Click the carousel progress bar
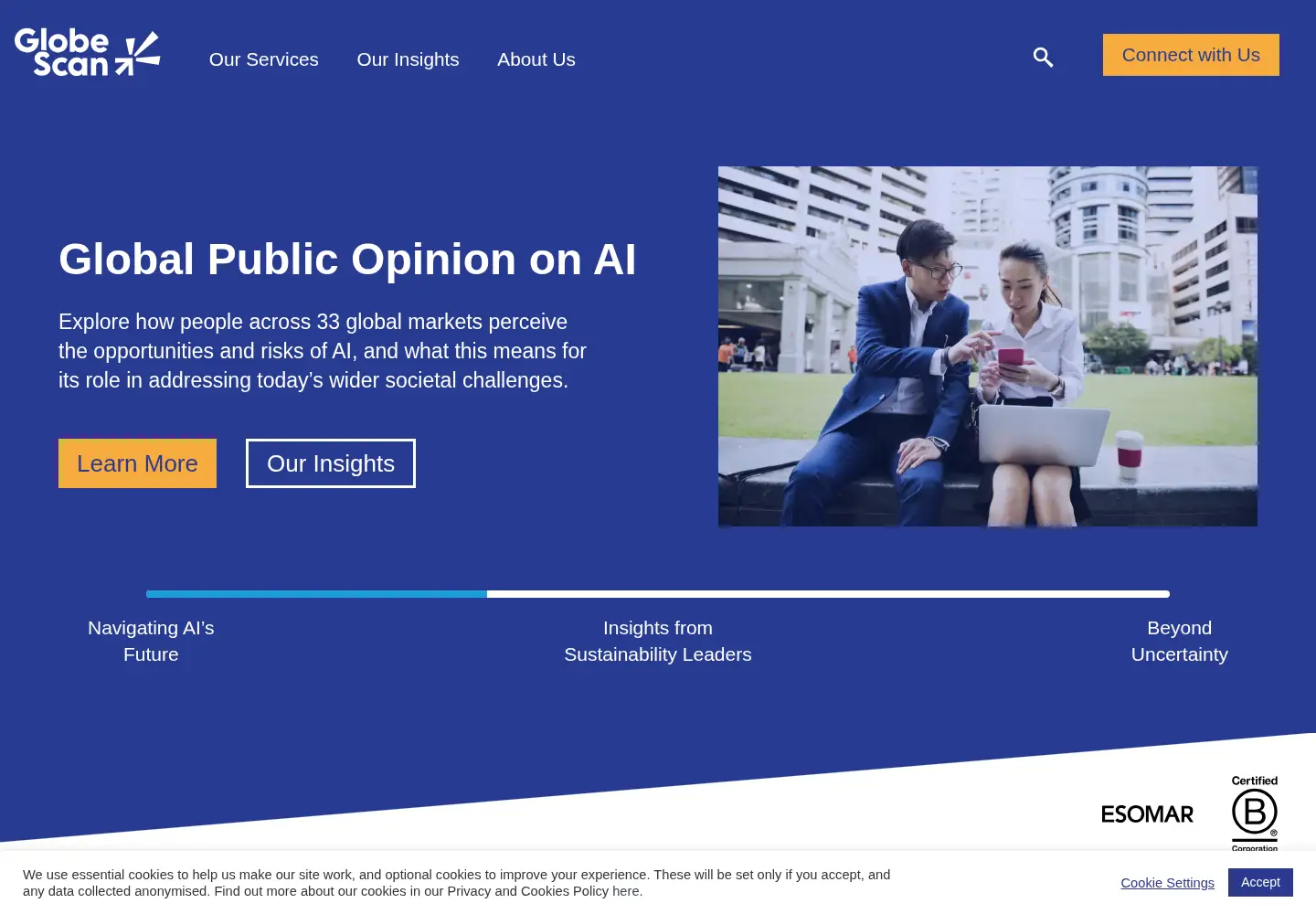The height and width of the screenshot is (914, 1316). 658,594
